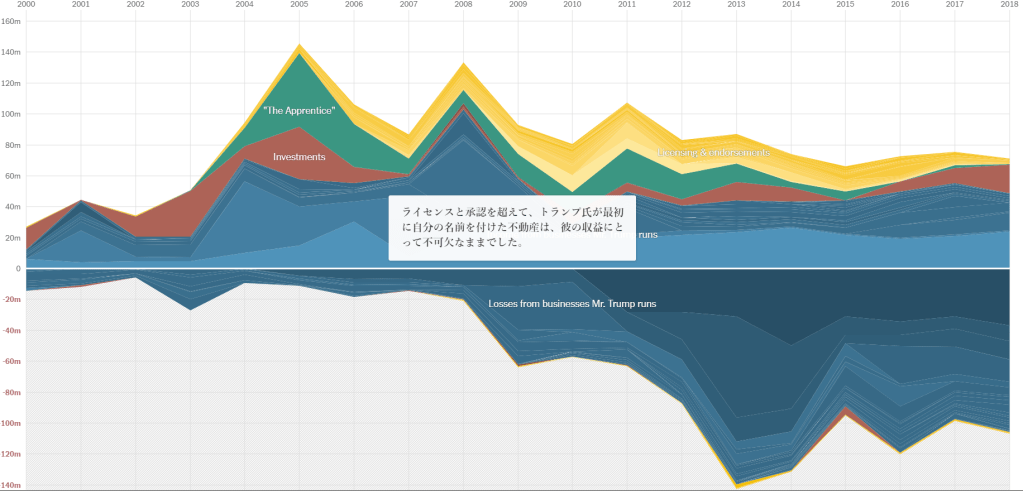Select the 2015 year marker

point(845,5)
